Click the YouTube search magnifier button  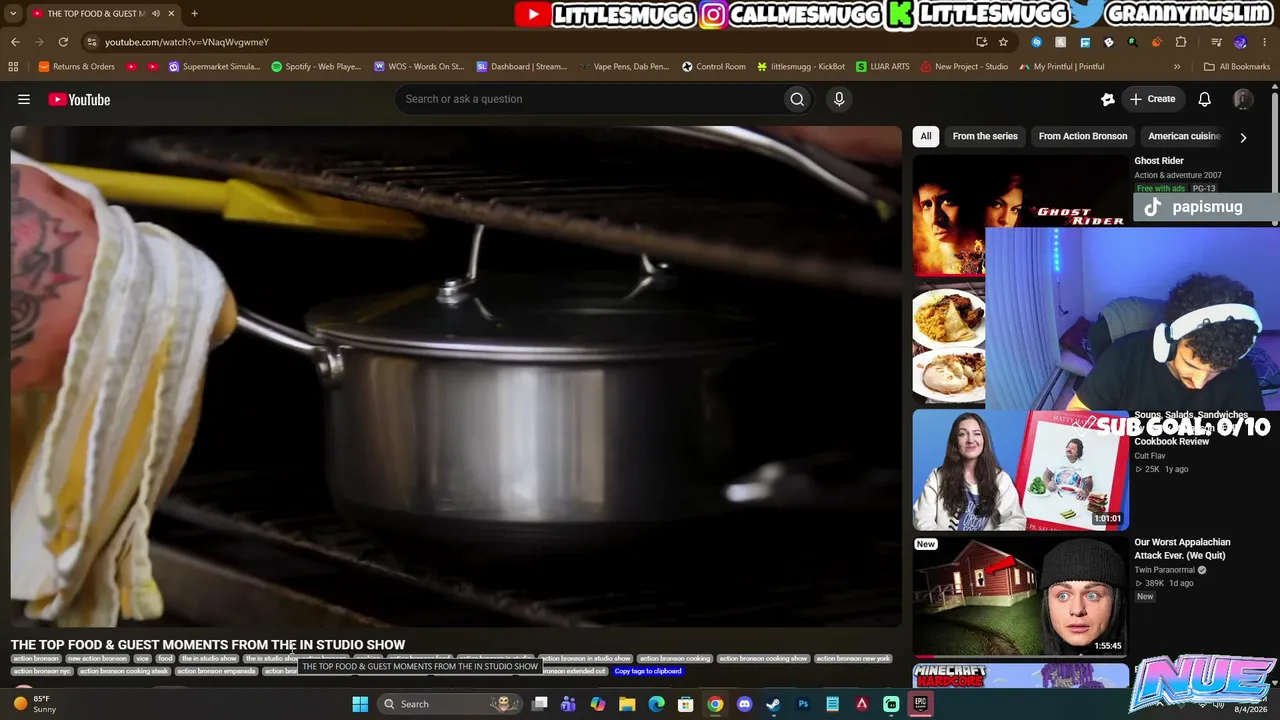[797, 99]
